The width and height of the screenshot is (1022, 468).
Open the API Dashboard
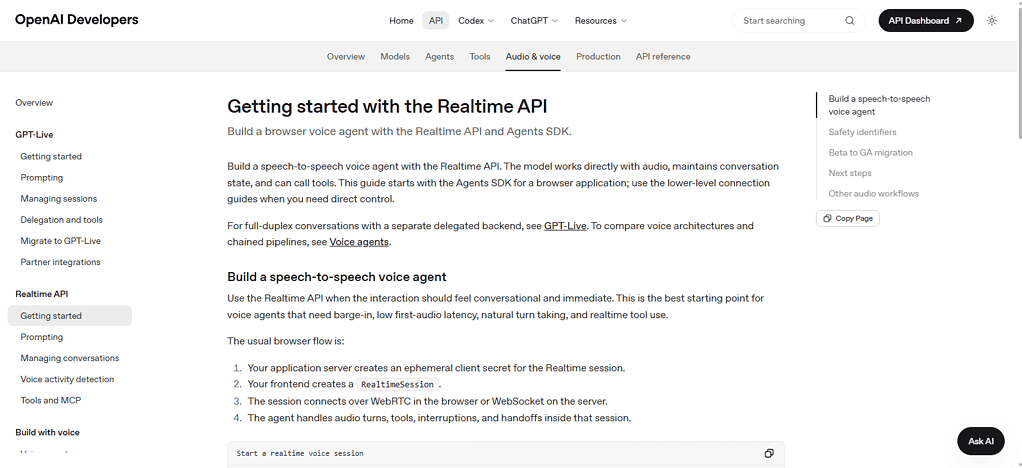pyautogui.click(x=926, y=21)
